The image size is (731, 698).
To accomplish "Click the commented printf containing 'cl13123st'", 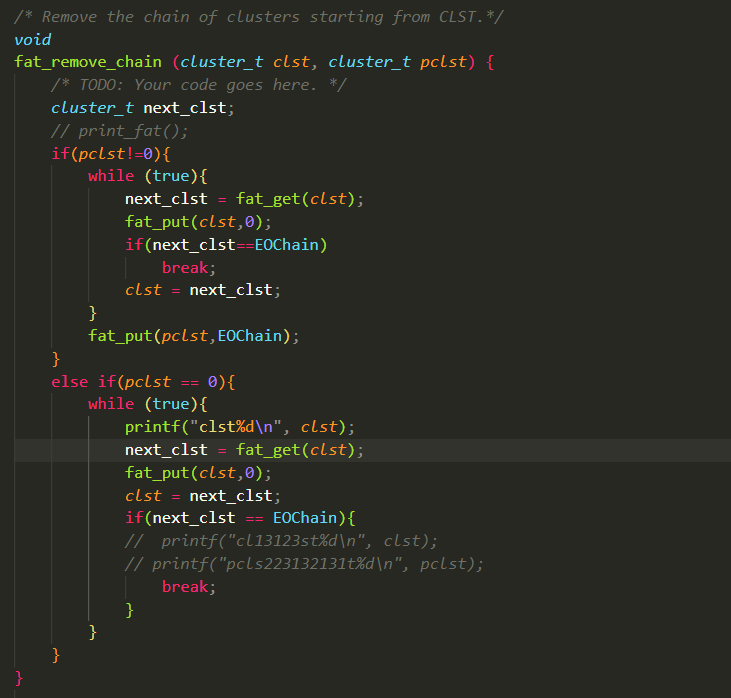I will [x=281, y=541].
